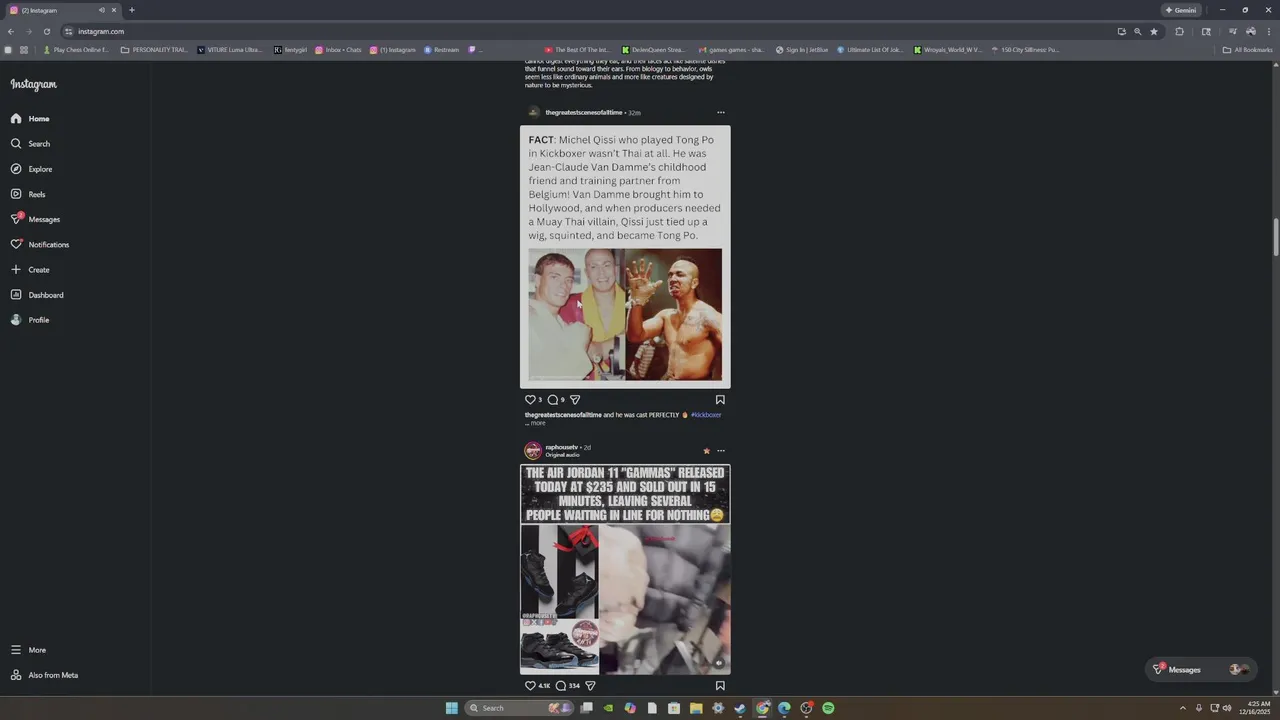This screenshot has height=720, width=1280.
Task: Click the browser Back arrow
Action: click(10, 31)
